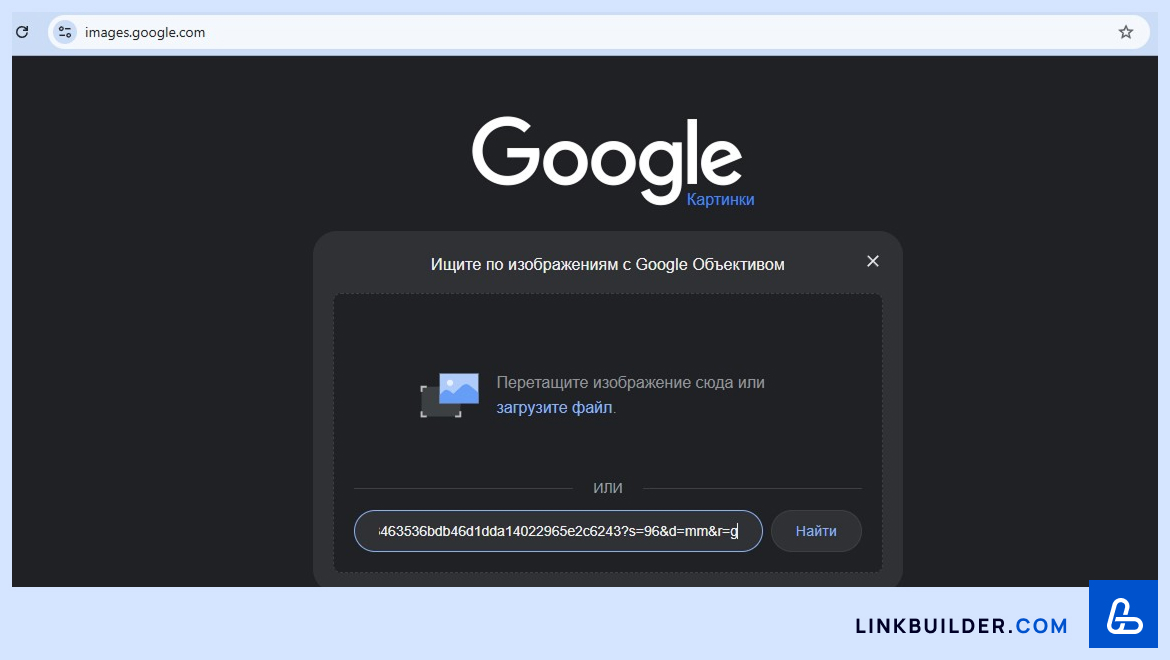
Task: Click the Перетащите изображение сюда text
Action: (631, 383)
